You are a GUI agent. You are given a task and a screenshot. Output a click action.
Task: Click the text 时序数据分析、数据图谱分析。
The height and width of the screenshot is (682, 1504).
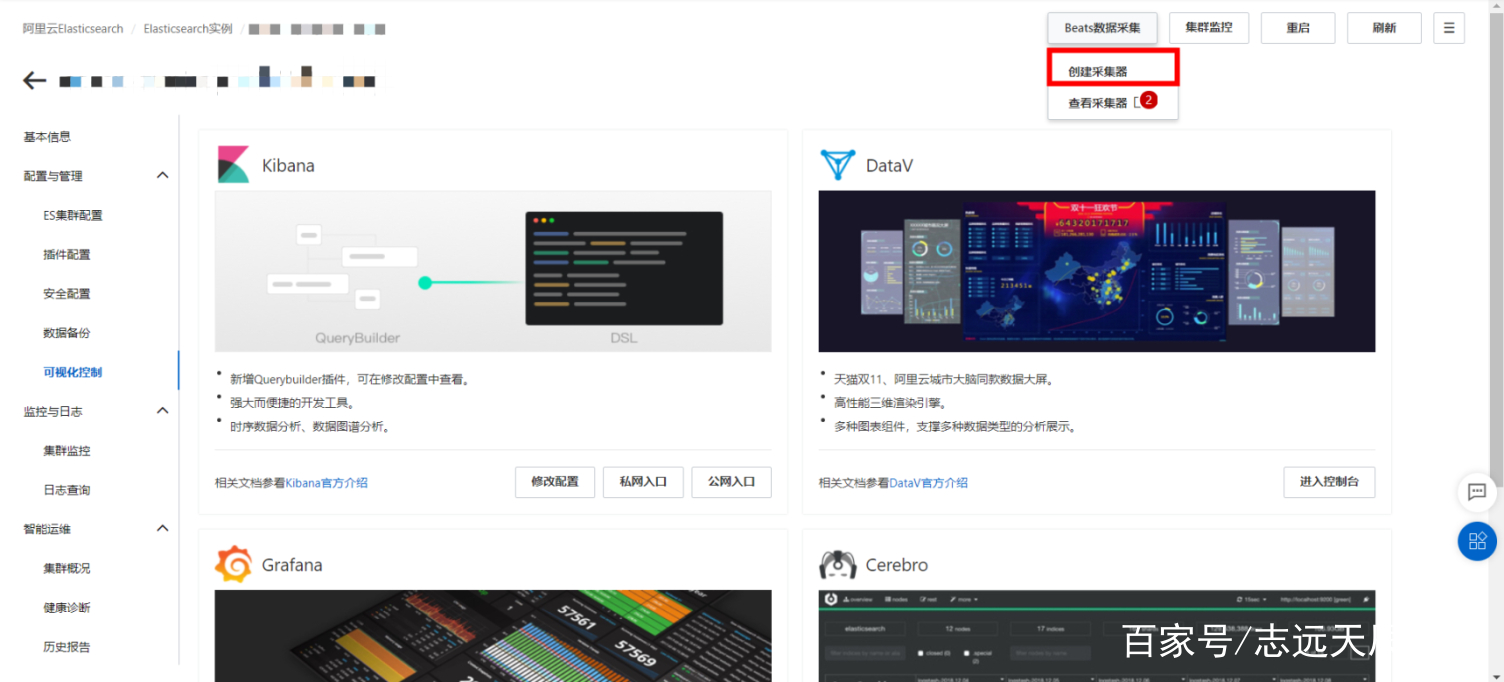pos(310,427)
